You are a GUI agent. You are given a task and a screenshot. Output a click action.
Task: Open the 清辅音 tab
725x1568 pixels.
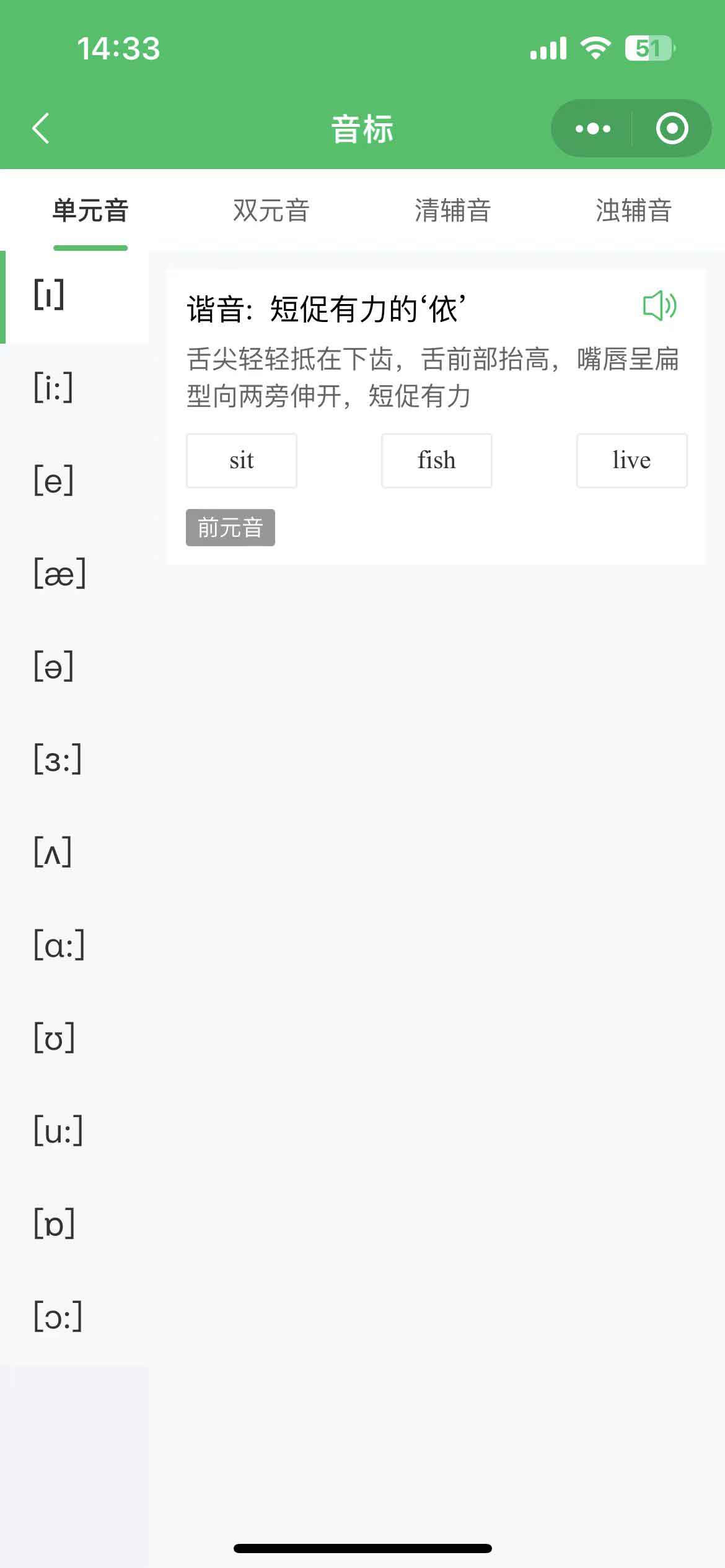pyautogui.click(x=452, y=211)
